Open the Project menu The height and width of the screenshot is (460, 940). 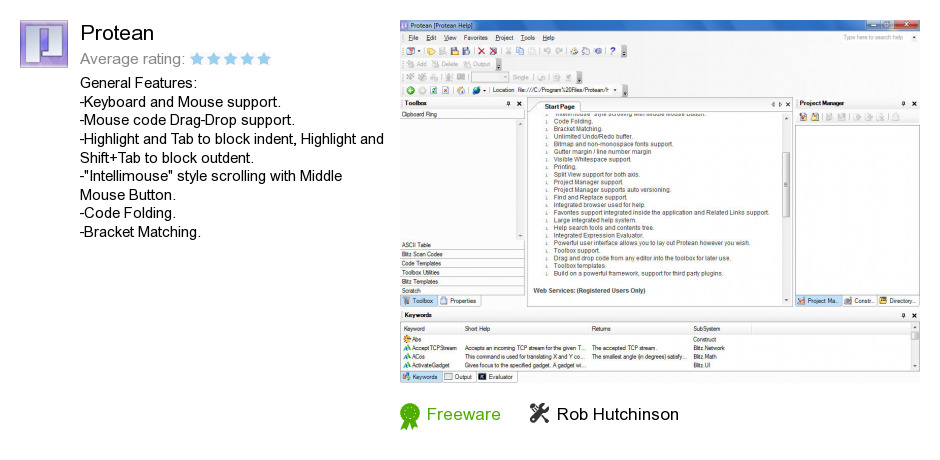coord(504,38)
